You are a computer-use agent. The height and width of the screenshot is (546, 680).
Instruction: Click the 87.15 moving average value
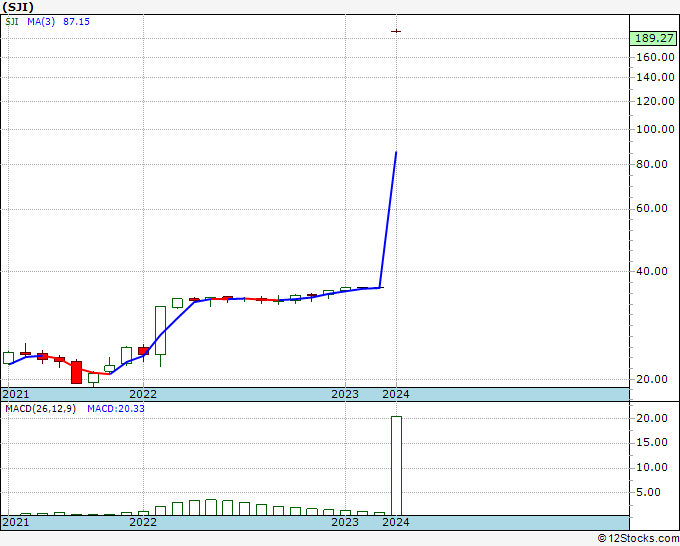[76, 22]
